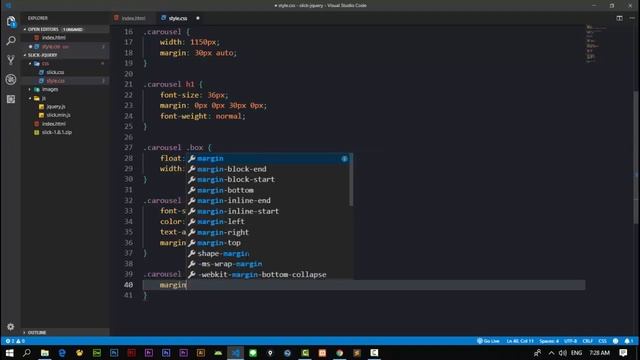Choose the shape-margin suggestion
The image size is (640, 360).
click(267, 253)
